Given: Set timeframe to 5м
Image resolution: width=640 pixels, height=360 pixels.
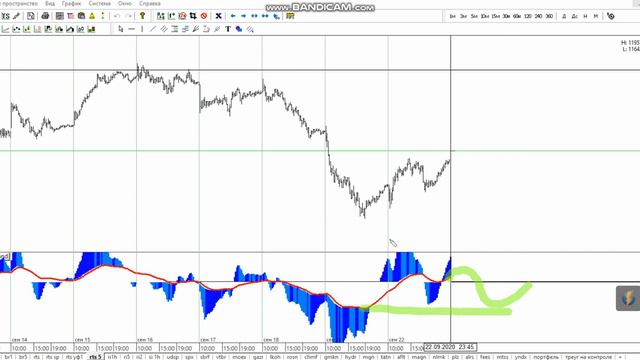Looking at the screenshot, I should (474, 16).
